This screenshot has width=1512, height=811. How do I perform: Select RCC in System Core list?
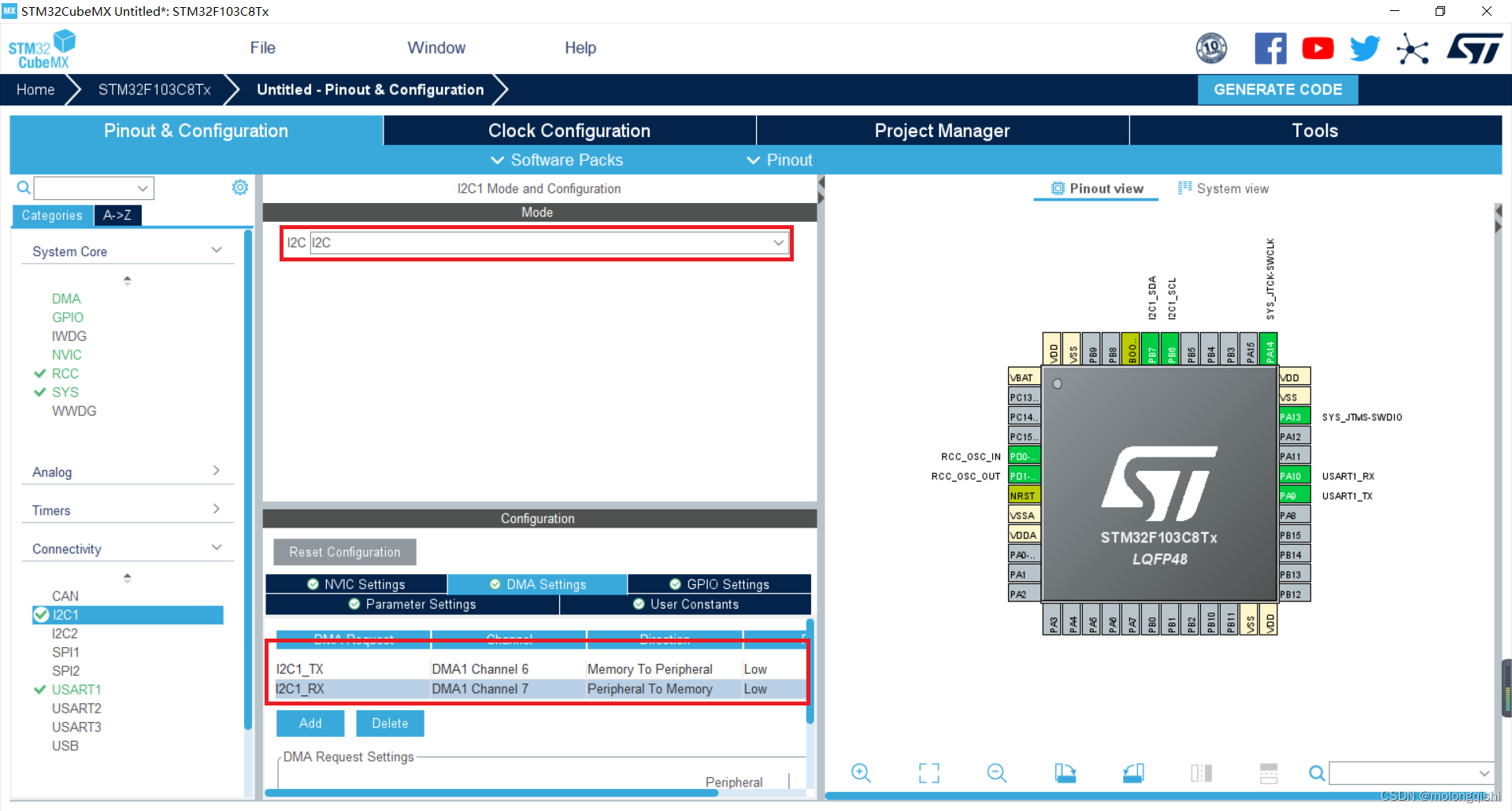tap(65, 373)
